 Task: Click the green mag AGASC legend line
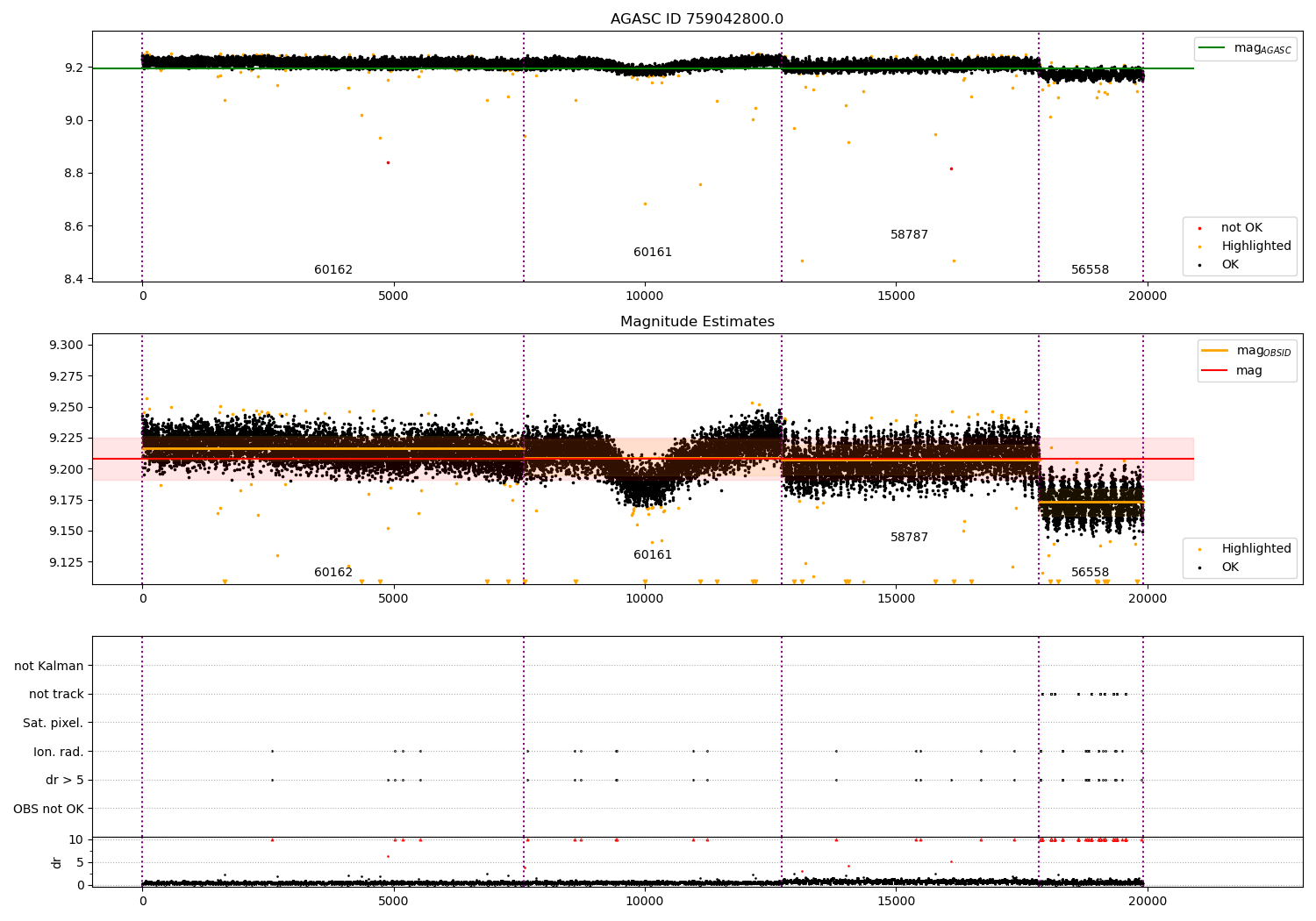(1212, 48)
